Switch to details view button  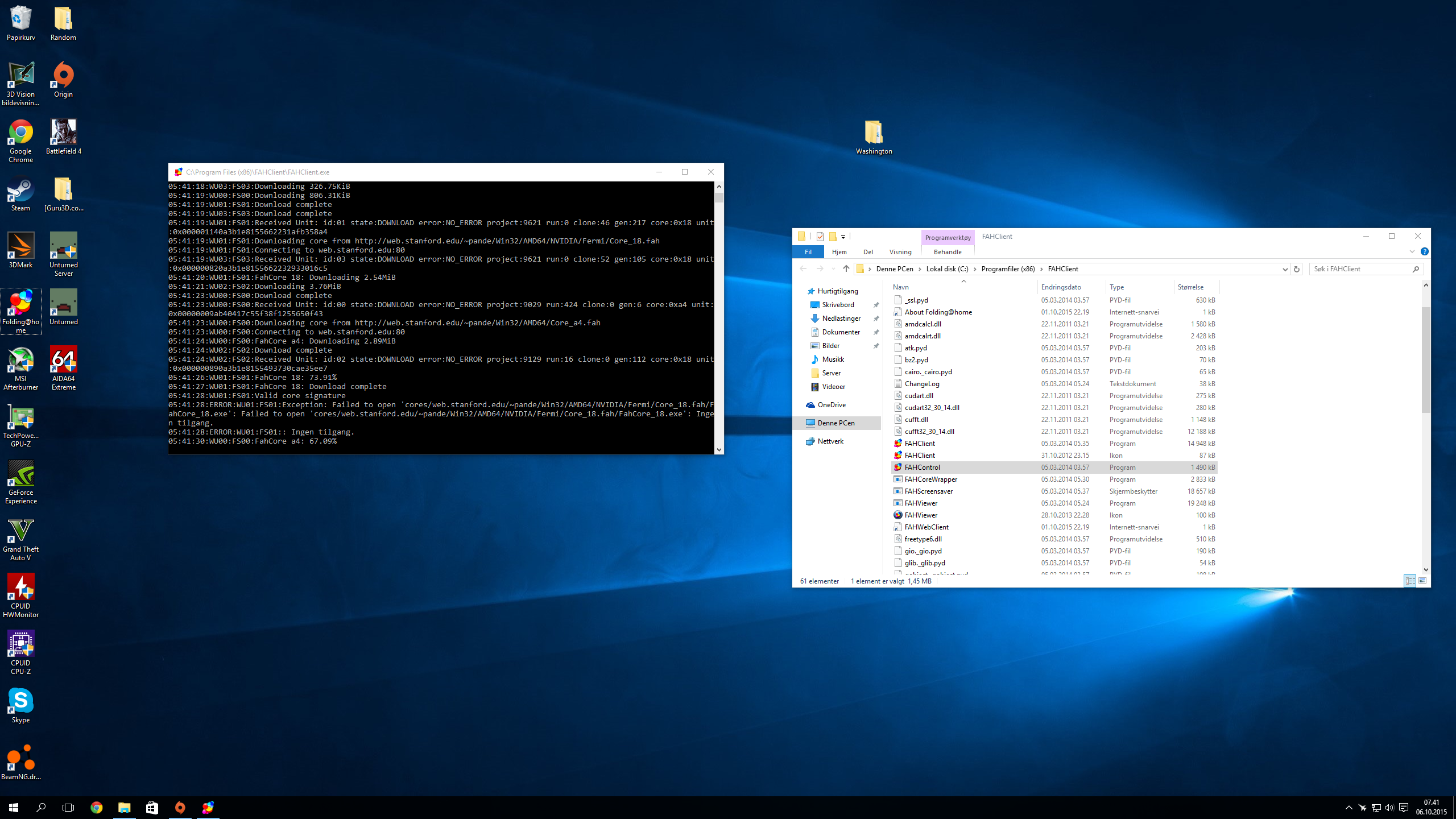coord(1410,581)
